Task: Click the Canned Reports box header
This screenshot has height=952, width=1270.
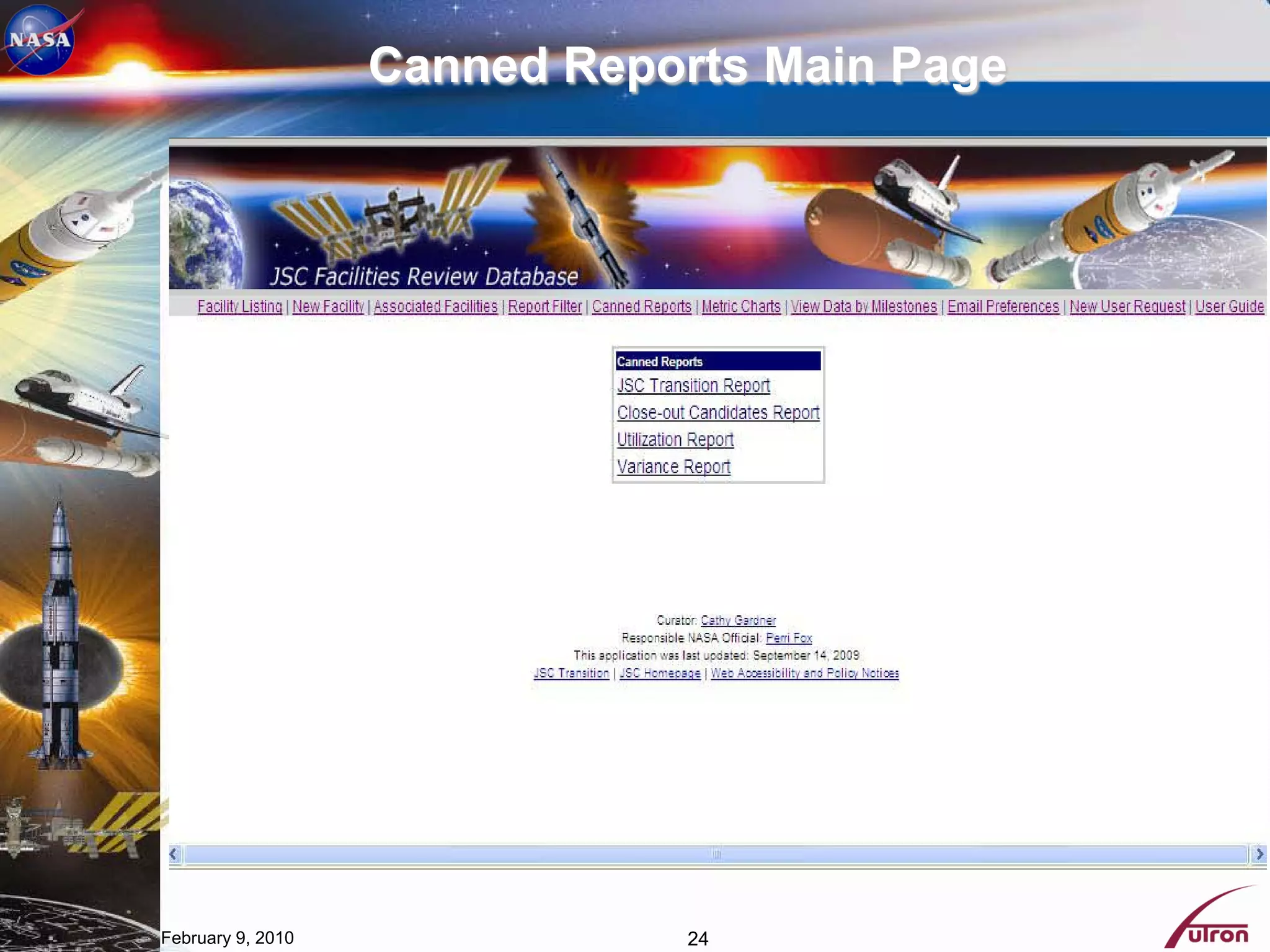Action: click(718, 361)
